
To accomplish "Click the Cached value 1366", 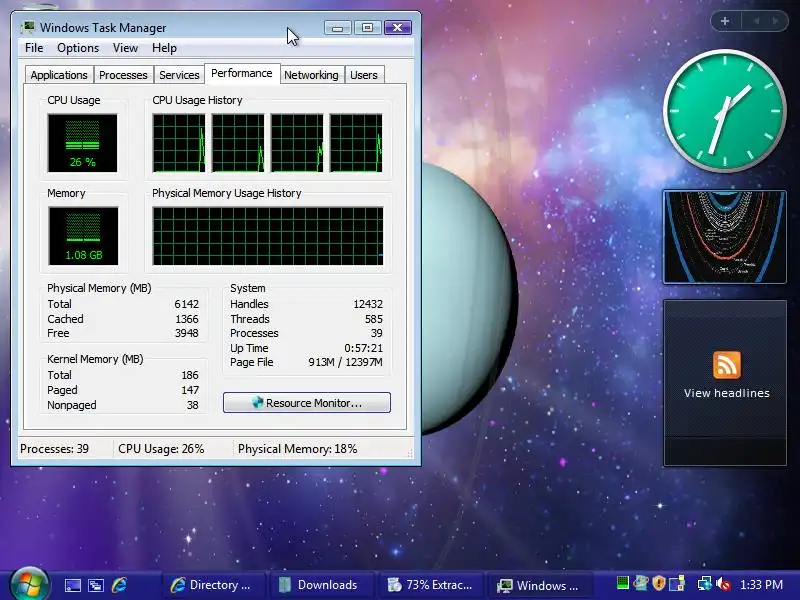I will tap(186, 319).
